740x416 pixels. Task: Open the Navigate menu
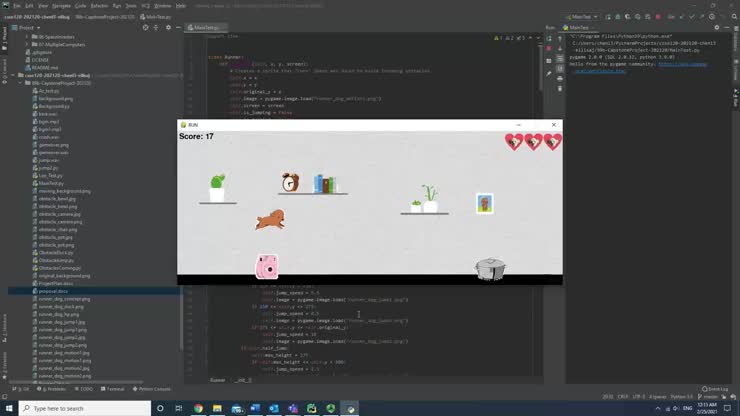point(61,6)
